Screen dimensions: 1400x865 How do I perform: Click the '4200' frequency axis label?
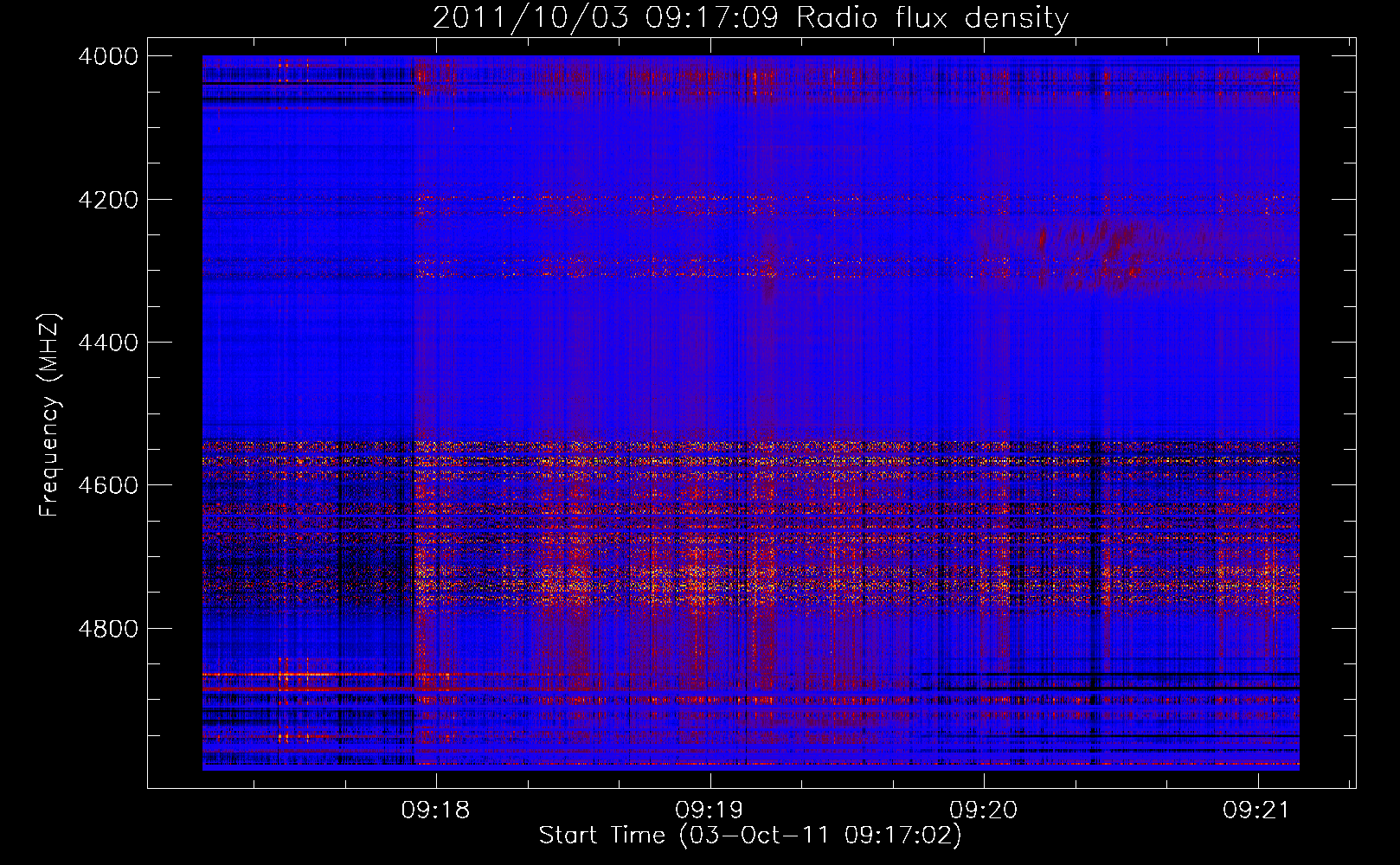click(x=108, y=200)
